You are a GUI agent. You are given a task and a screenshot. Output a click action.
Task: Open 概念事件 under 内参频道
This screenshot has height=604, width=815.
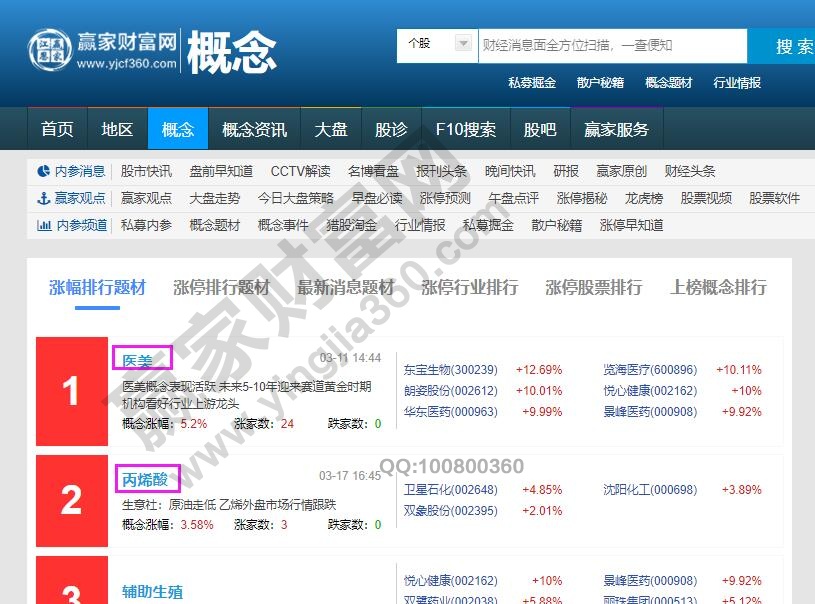click(286, 225)
